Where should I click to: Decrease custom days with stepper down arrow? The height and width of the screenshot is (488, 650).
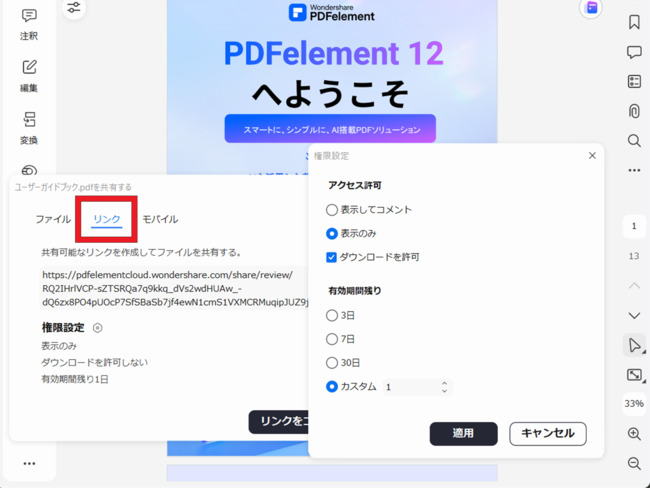coord(444,391)
